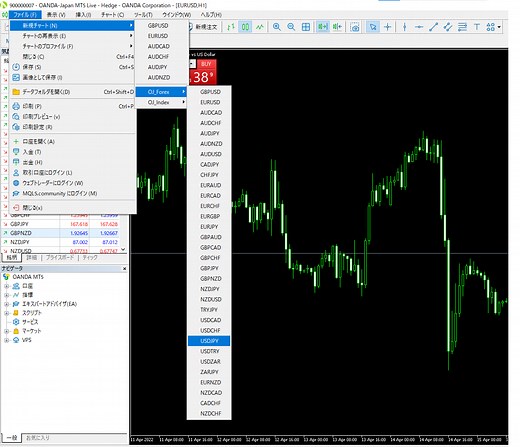The width and height of the screenshot is (520, 447).
Task: Open the ツール(T) menu
Action: pos(143,15)
